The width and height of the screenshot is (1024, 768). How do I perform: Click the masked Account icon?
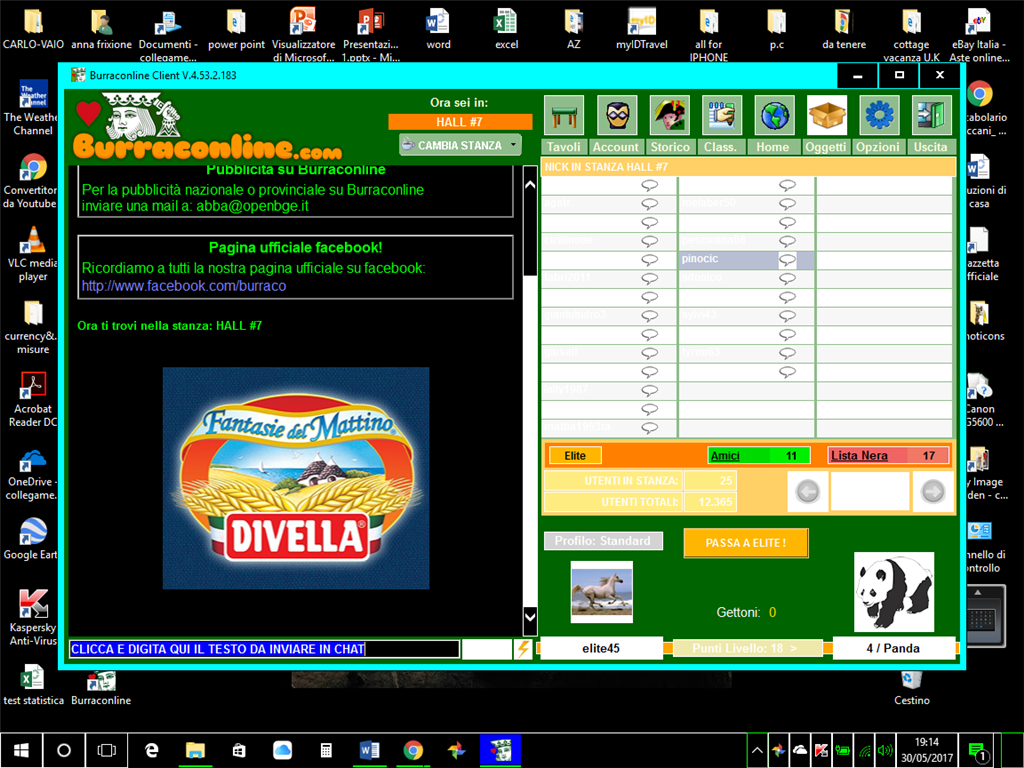point(616,116)
